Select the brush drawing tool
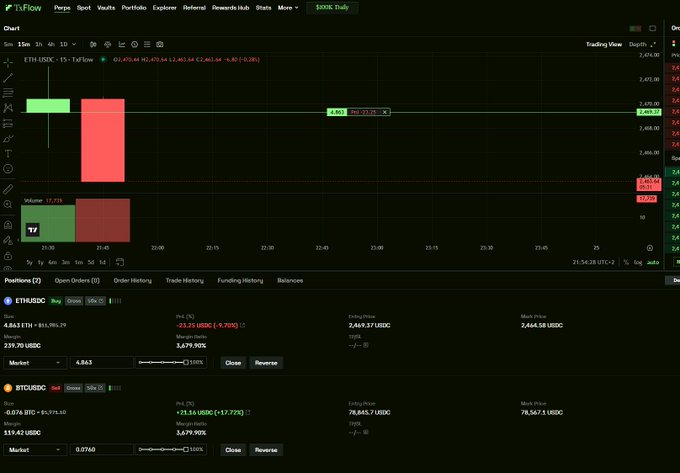 [8, 139]
